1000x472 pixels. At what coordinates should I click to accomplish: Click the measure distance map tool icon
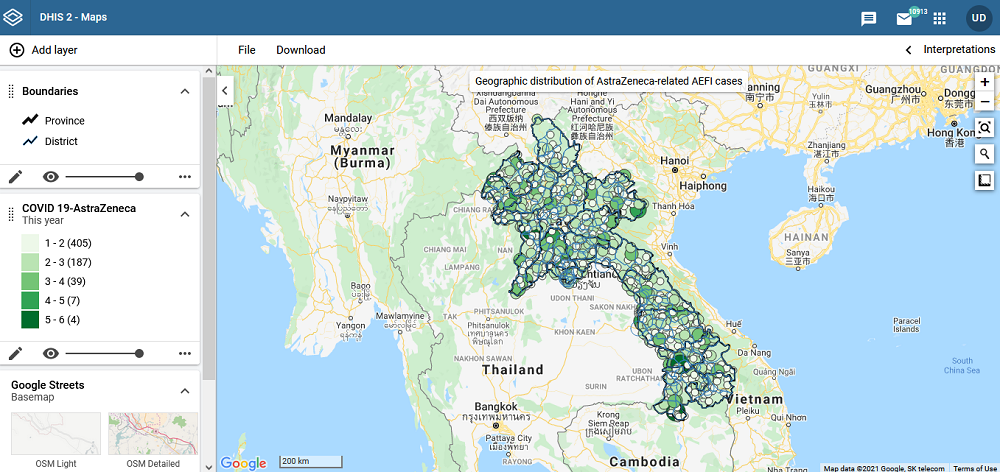coord(985,181)
